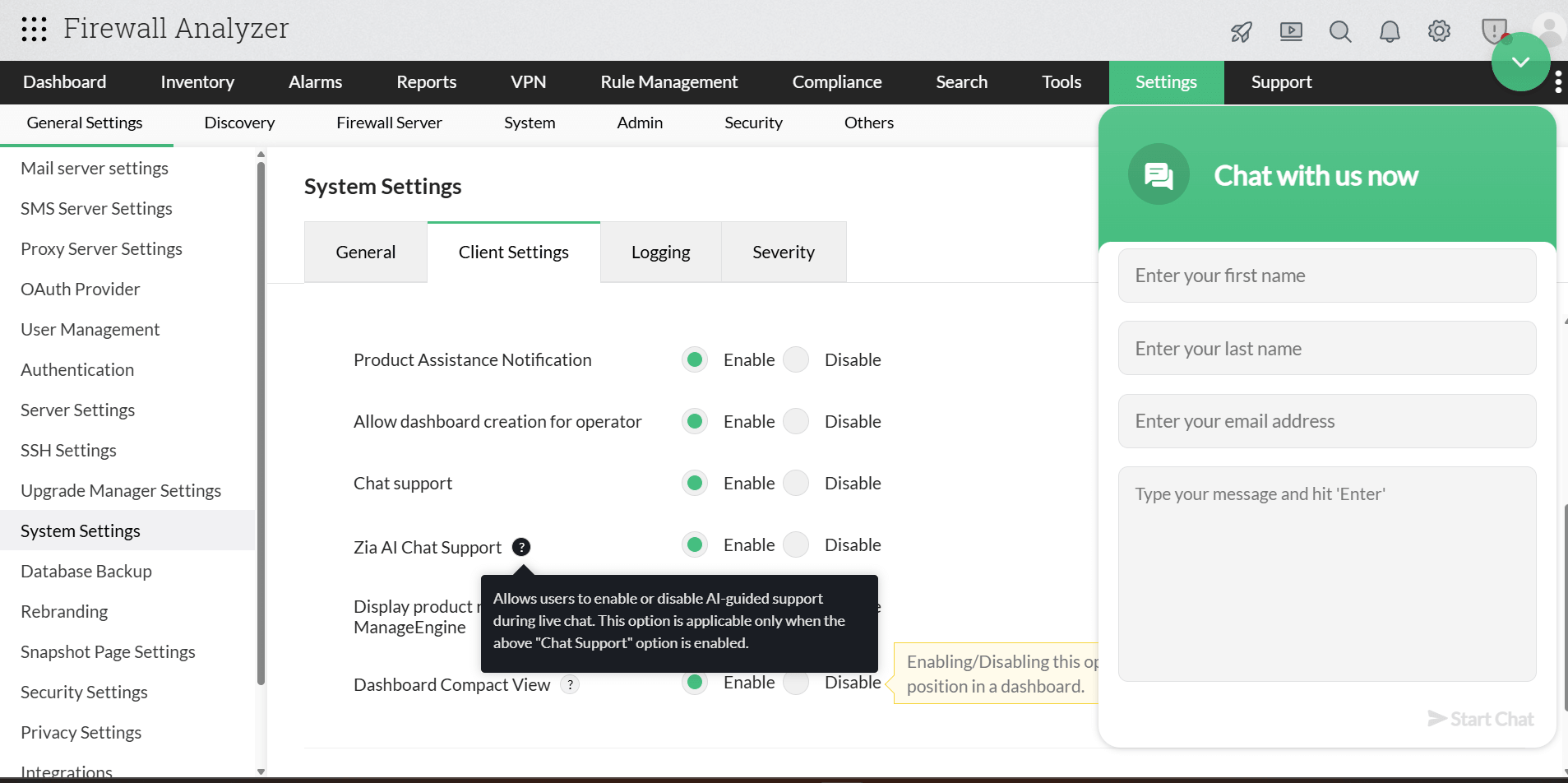Open the Alarms menu

pyautogui.click(x=315, y=82)
